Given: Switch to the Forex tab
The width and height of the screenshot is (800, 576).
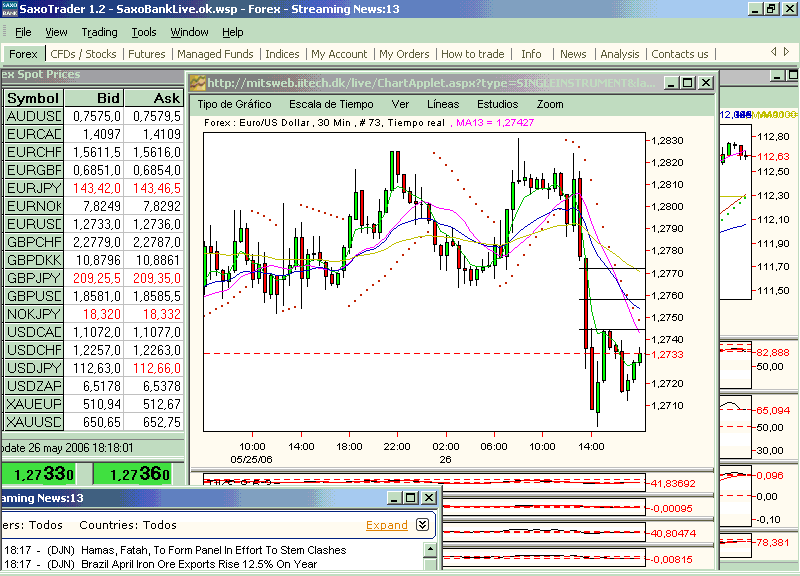Looking at the screenshot, I should point(23,54).
